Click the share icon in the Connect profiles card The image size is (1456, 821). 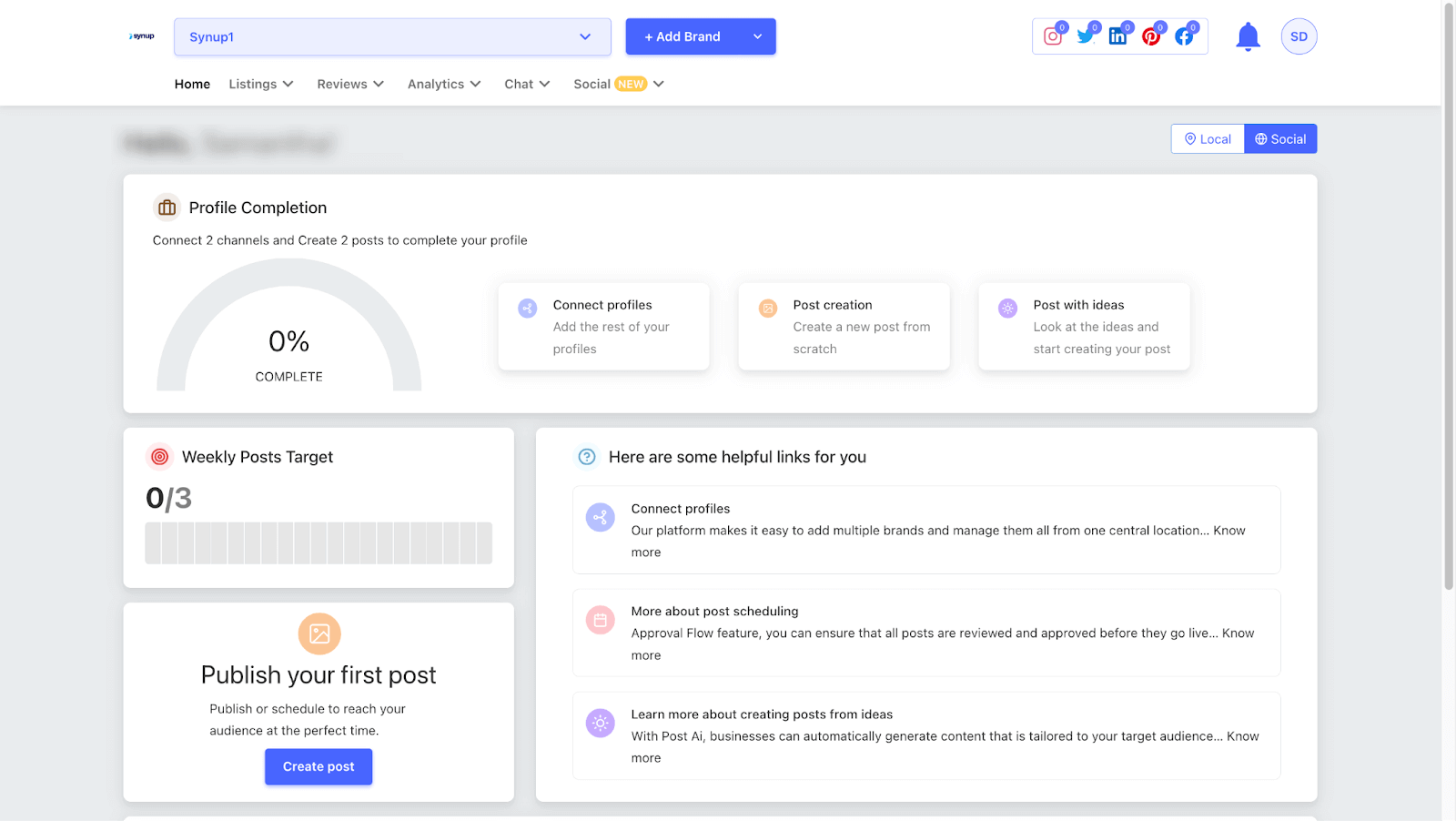click(528, 309)
